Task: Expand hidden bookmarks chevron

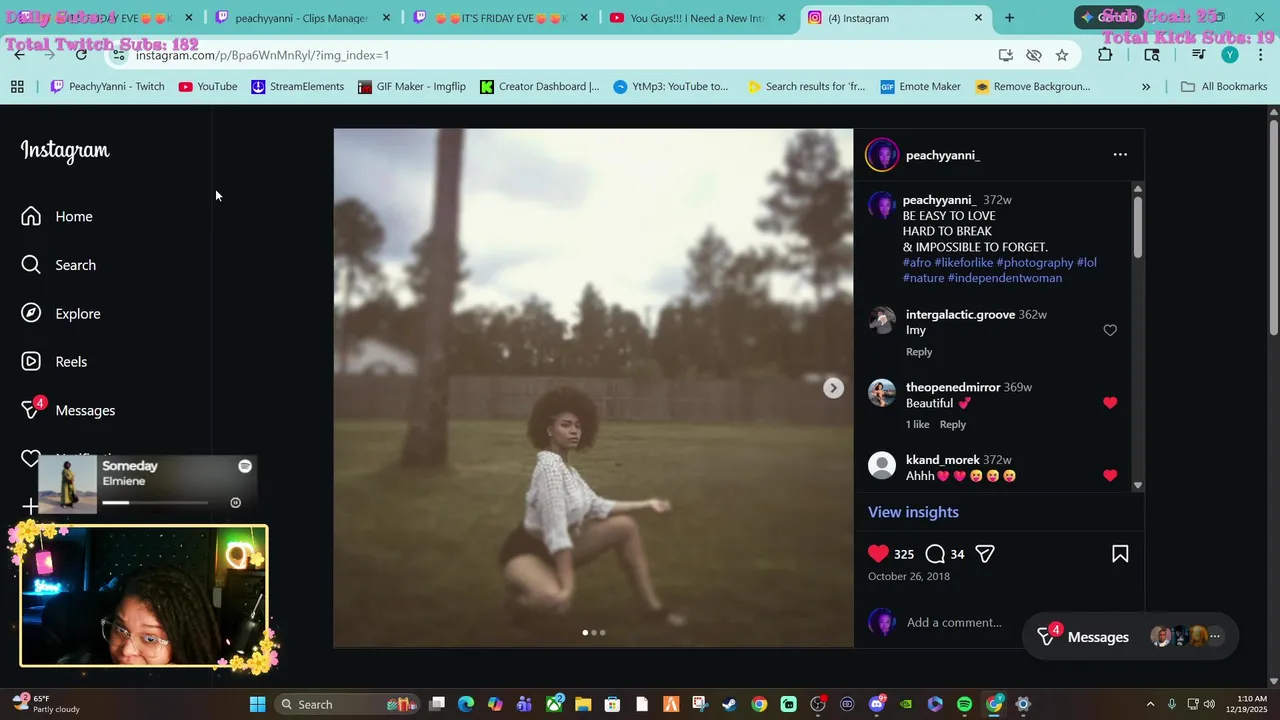Action: click(1146, 87)
